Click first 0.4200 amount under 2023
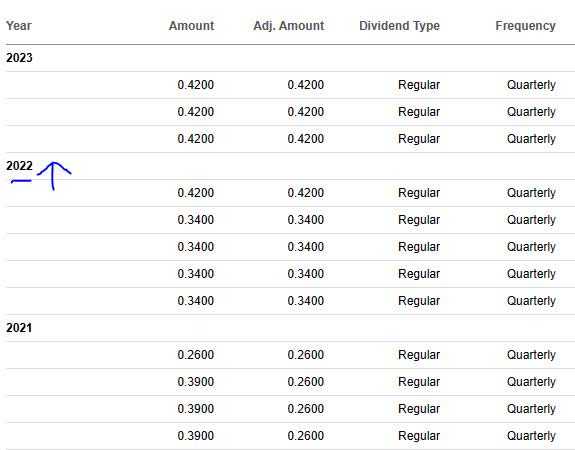This screenshot has width=575, height=450. 195,85
